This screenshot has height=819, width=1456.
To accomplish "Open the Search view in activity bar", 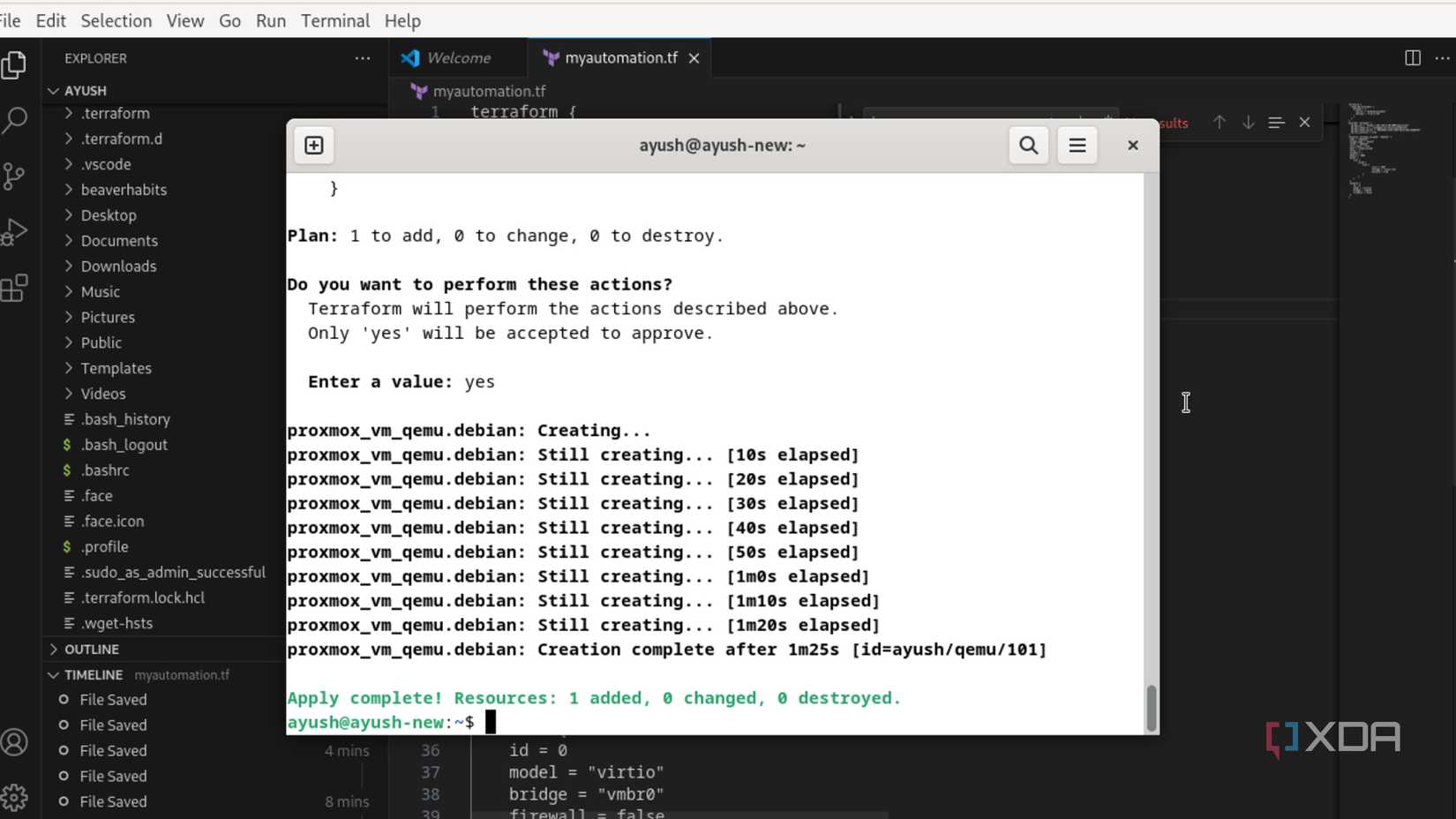I will pos(14,120).
